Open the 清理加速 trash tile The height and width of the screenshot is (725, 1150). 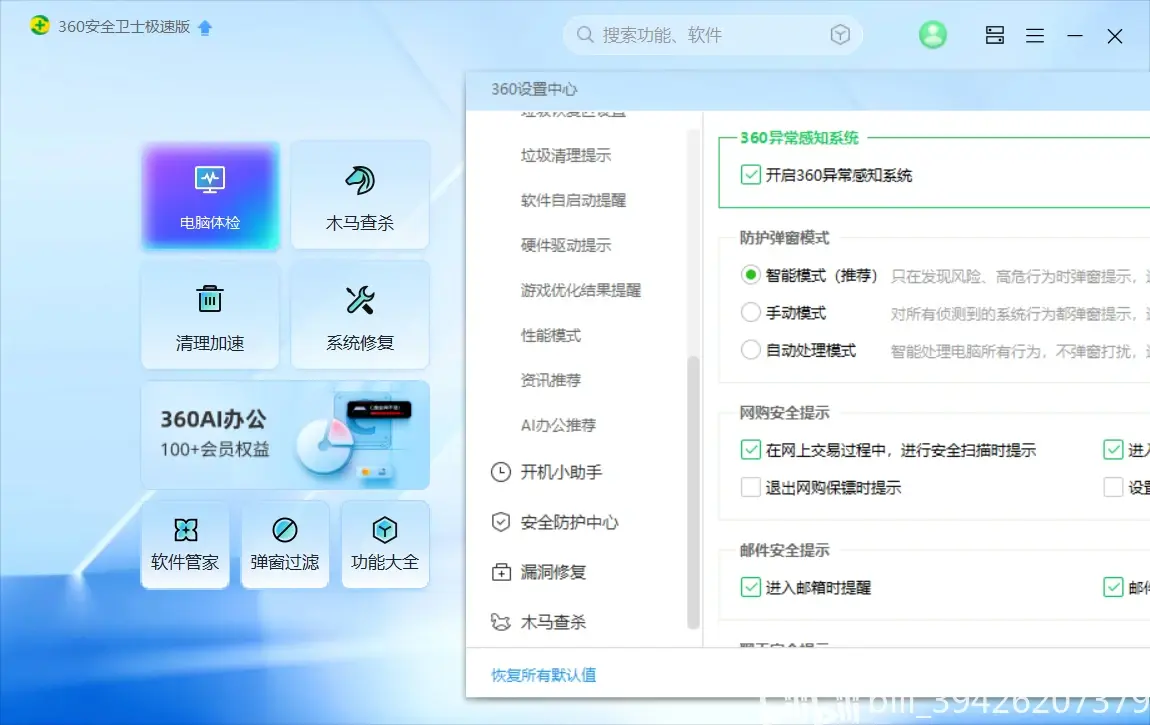pyautogui.click(x=210, y=315)
